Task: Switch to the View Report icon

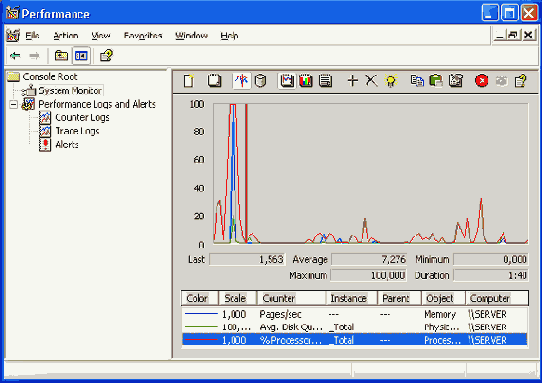Action: [x=325, y=81]
